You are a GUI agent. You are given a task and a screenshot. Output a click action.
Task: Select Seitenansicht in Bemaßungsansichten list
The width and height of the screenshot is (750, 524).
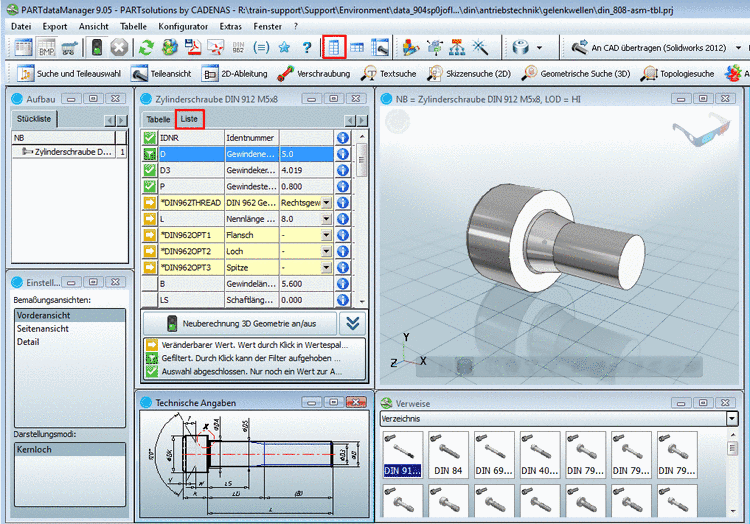point(42,328)
